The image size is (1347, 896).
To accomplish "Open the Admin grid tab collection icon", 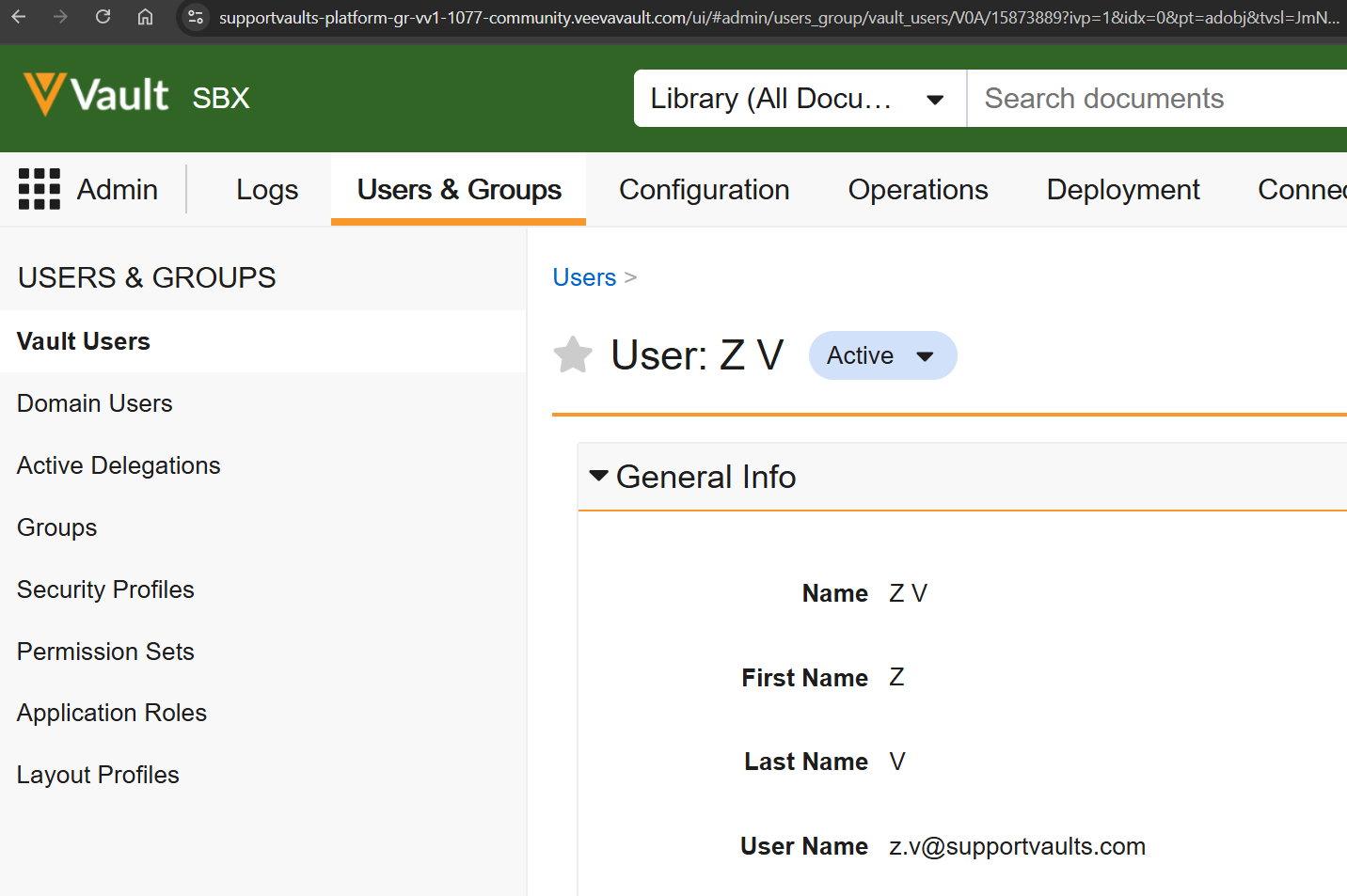I will click(40, 189).
